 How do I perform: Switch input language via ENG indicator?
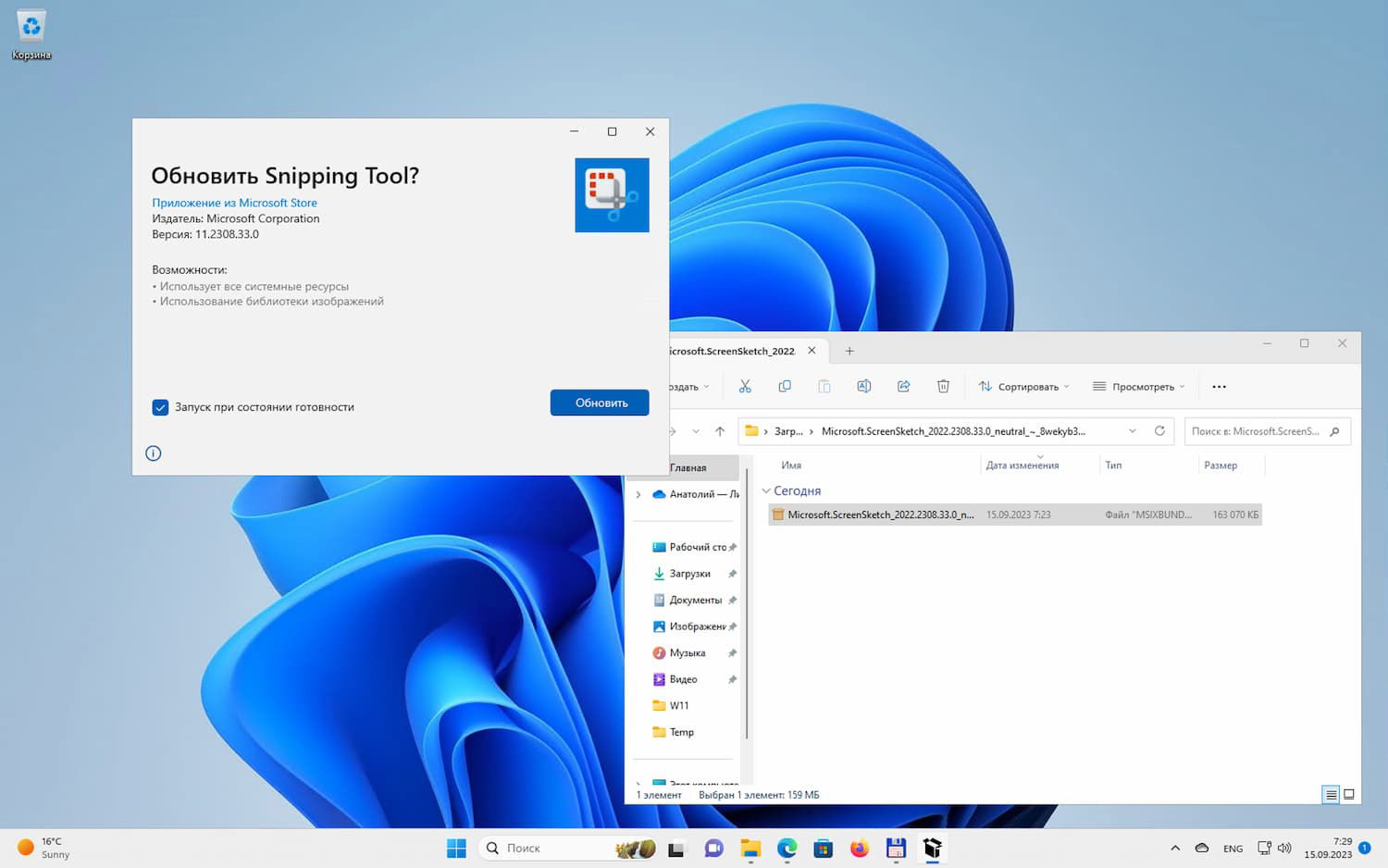click(1233, 849)
